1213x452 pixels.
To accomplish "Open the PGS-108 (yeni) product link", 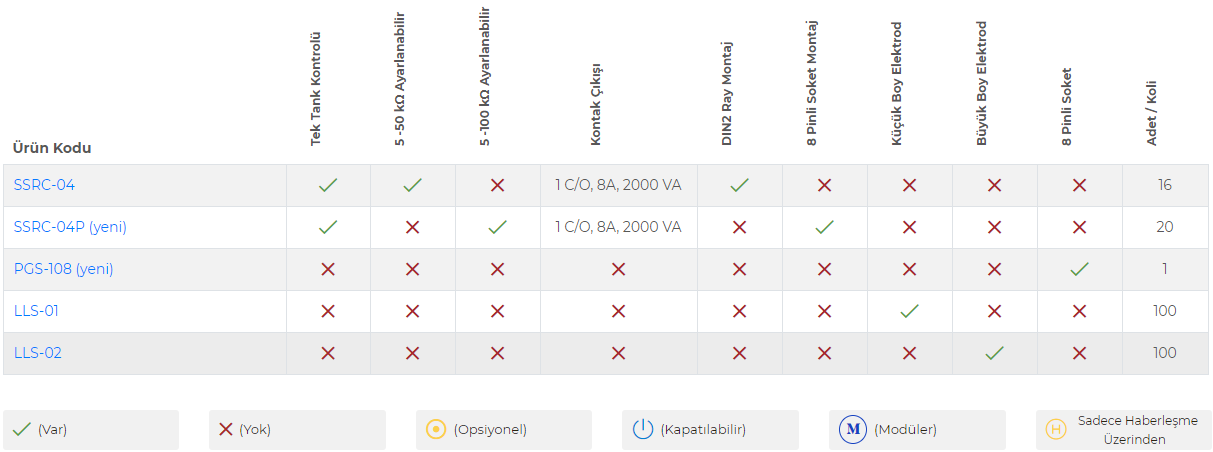I will [x=63, y=269].
